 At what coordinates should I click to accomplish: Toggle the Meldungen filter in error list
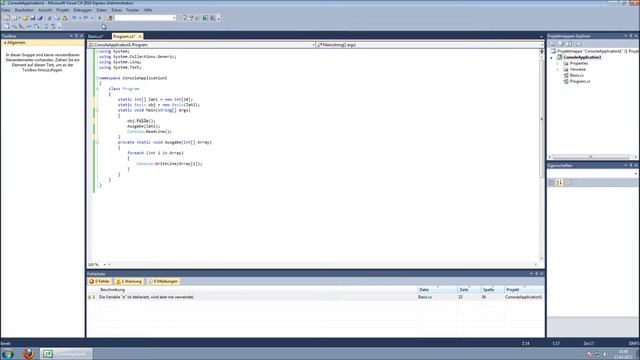[x=163, y=282]
